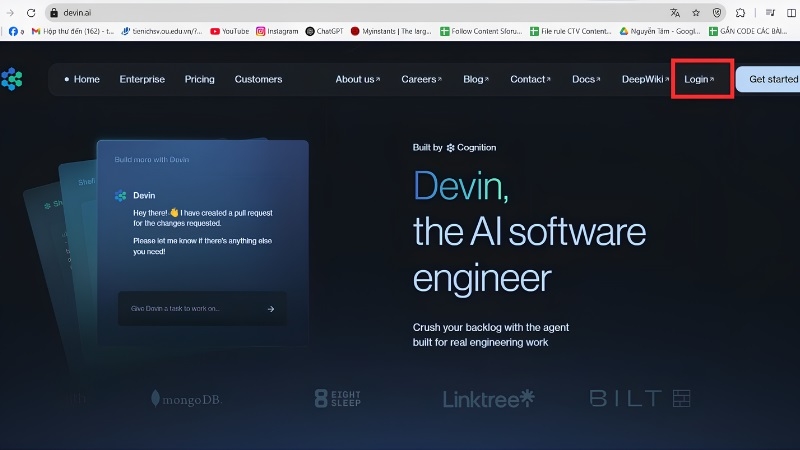The image size is (800, 450).
Task: Open the Pricing page
Action: click(199, 79)
